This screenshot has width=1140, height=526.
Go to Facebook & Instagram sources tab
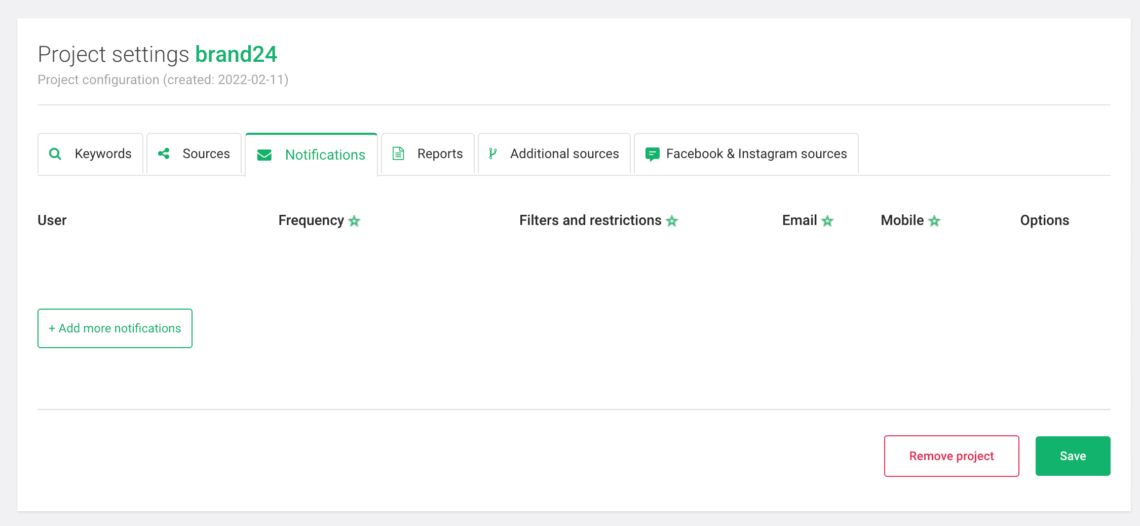pos(746,154)
